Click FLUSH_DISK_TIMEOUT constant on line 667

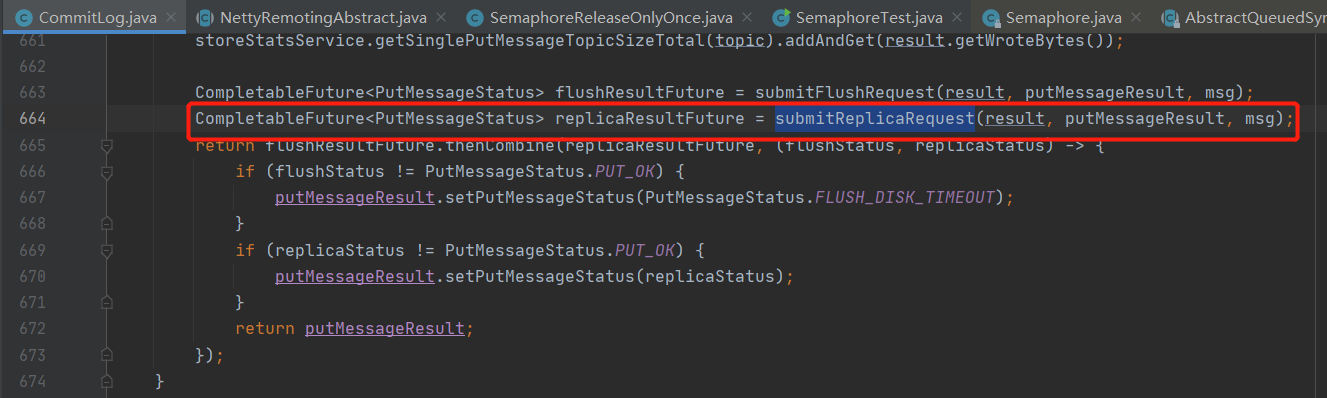[x=905, y=198]
